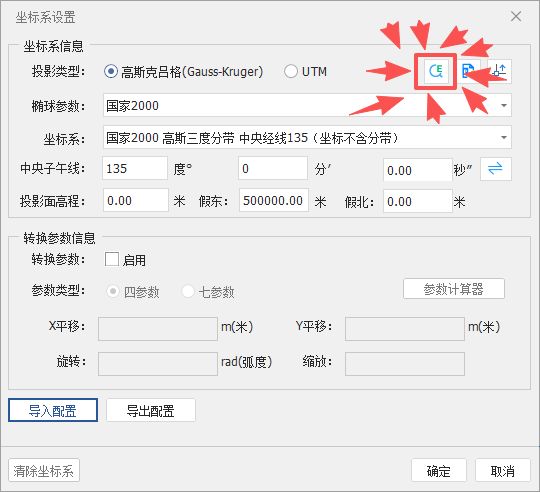Click the 中央子午线 degrees field 135

coord(135,168)
